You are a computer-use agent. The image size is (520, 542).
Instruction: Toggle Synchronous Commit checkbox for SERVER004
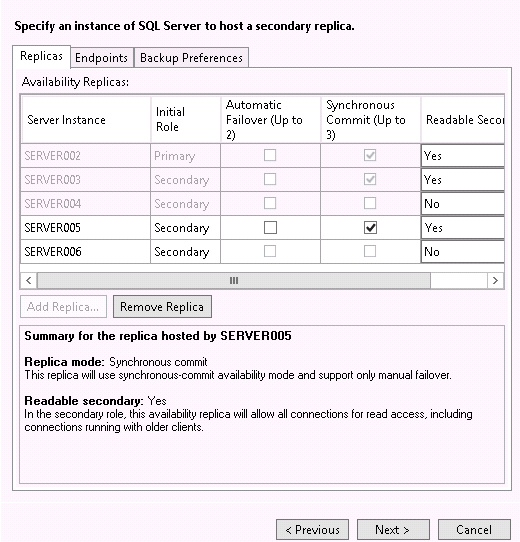click(370, 203)
